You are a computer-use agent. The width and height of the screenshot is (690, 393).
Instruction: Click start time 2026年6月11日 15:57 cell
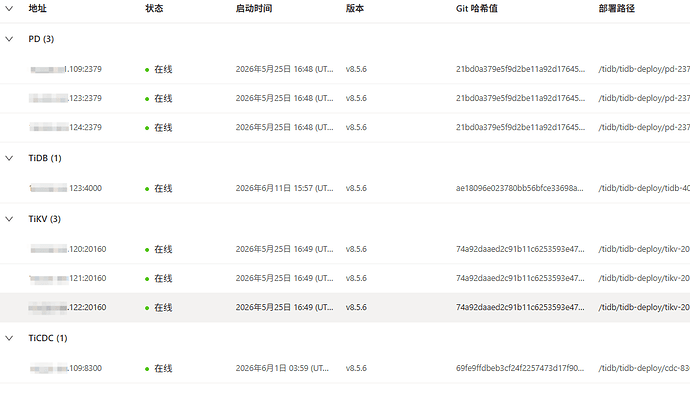click(284, 188)
